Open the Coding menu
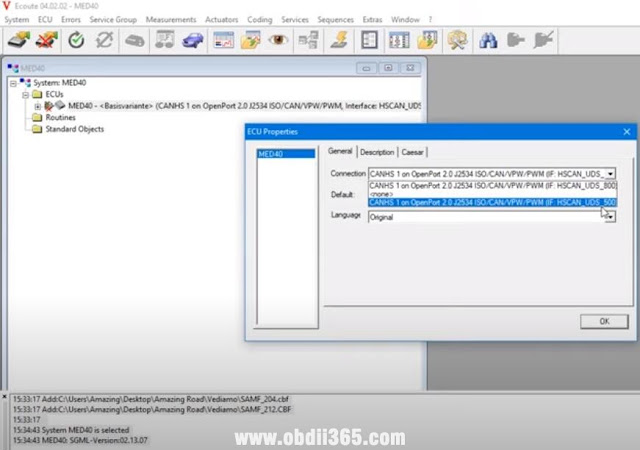The width and height of the screenshot is (640, 450). click(x=260, y=20)
